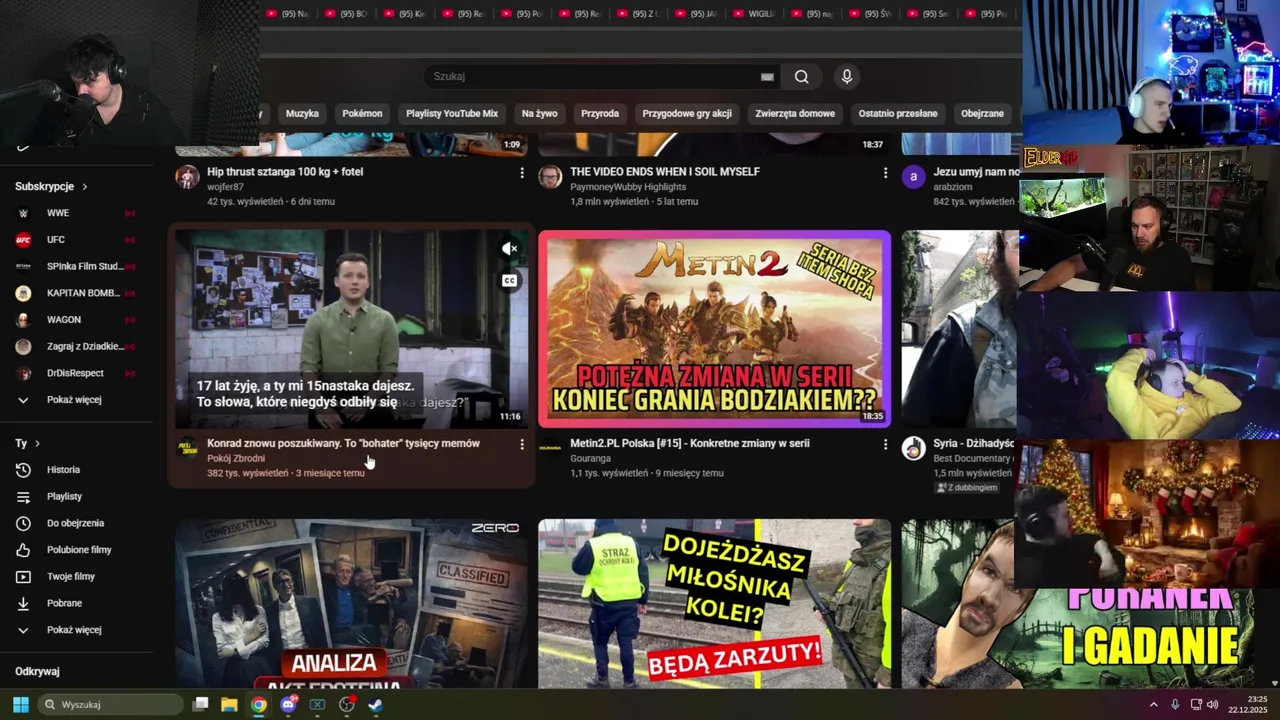Open Discord from the taskbar
The width and height of the screenshot is (1280, 720).
coord(289,704)
